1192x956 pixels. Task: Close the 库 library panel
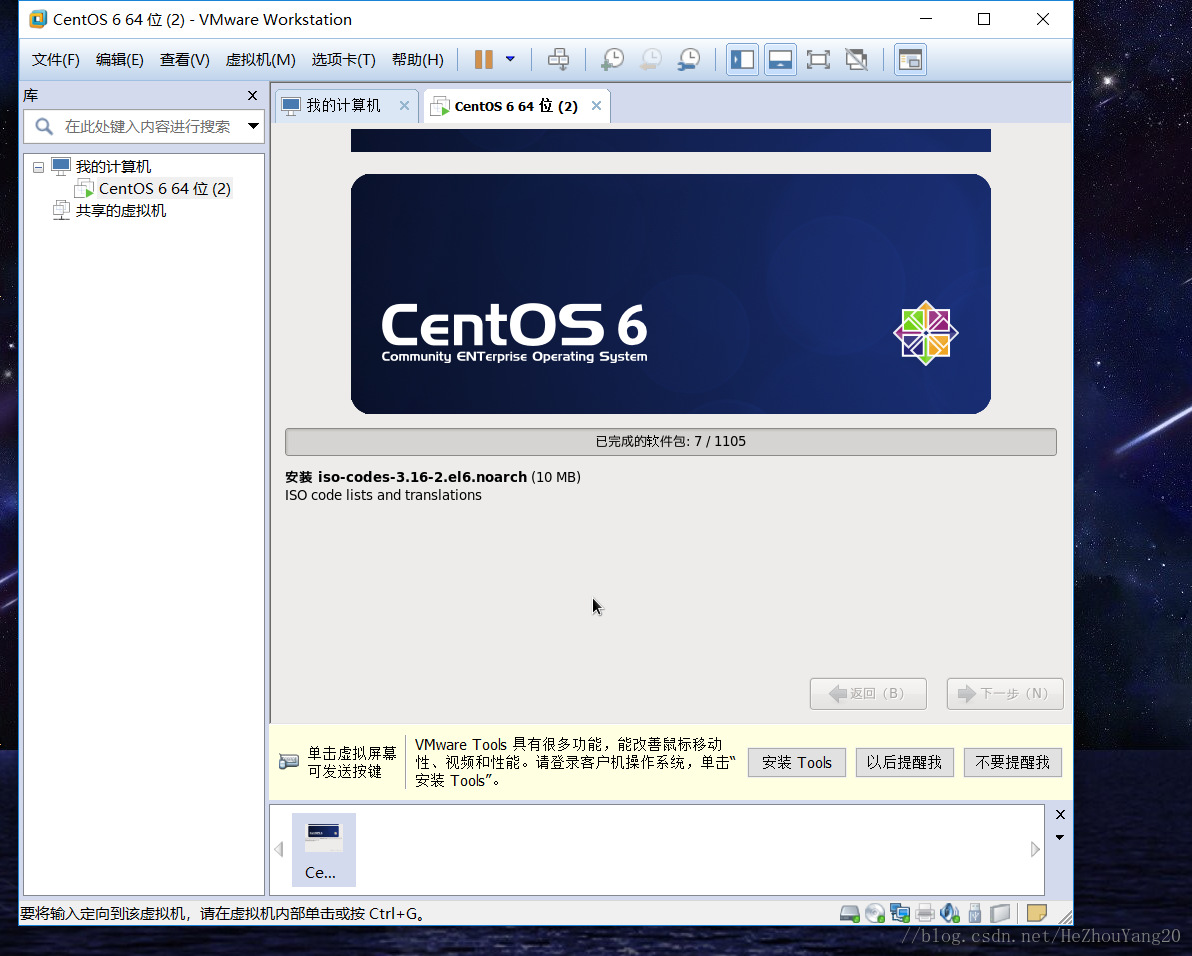coord(252,95)
